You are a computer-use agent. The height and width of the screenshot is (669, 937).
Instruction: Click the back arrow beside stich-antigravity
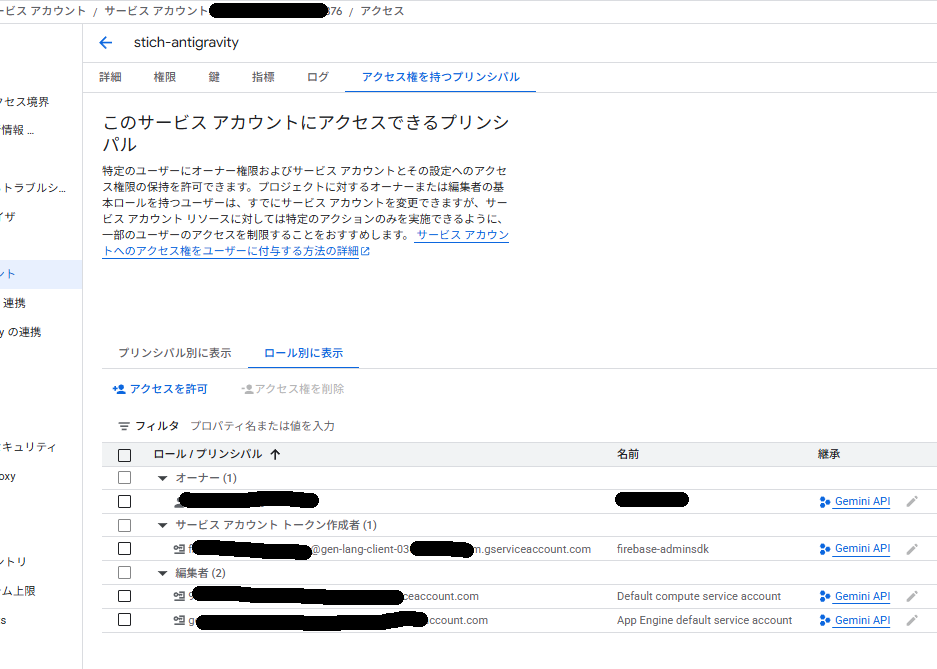106,43
